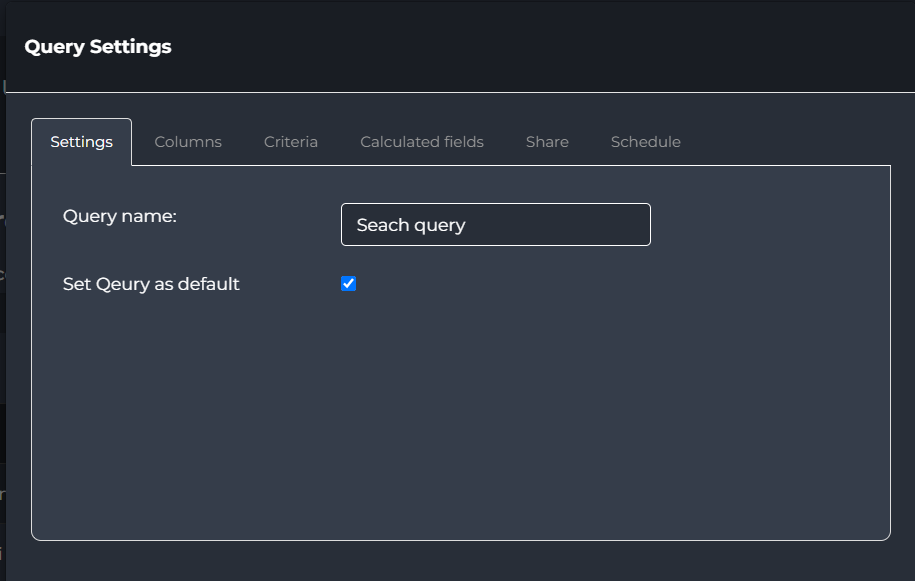Click the word default in checkbox label
The height and width of the screenshot is (581, 915).
[x=208, y=284]
